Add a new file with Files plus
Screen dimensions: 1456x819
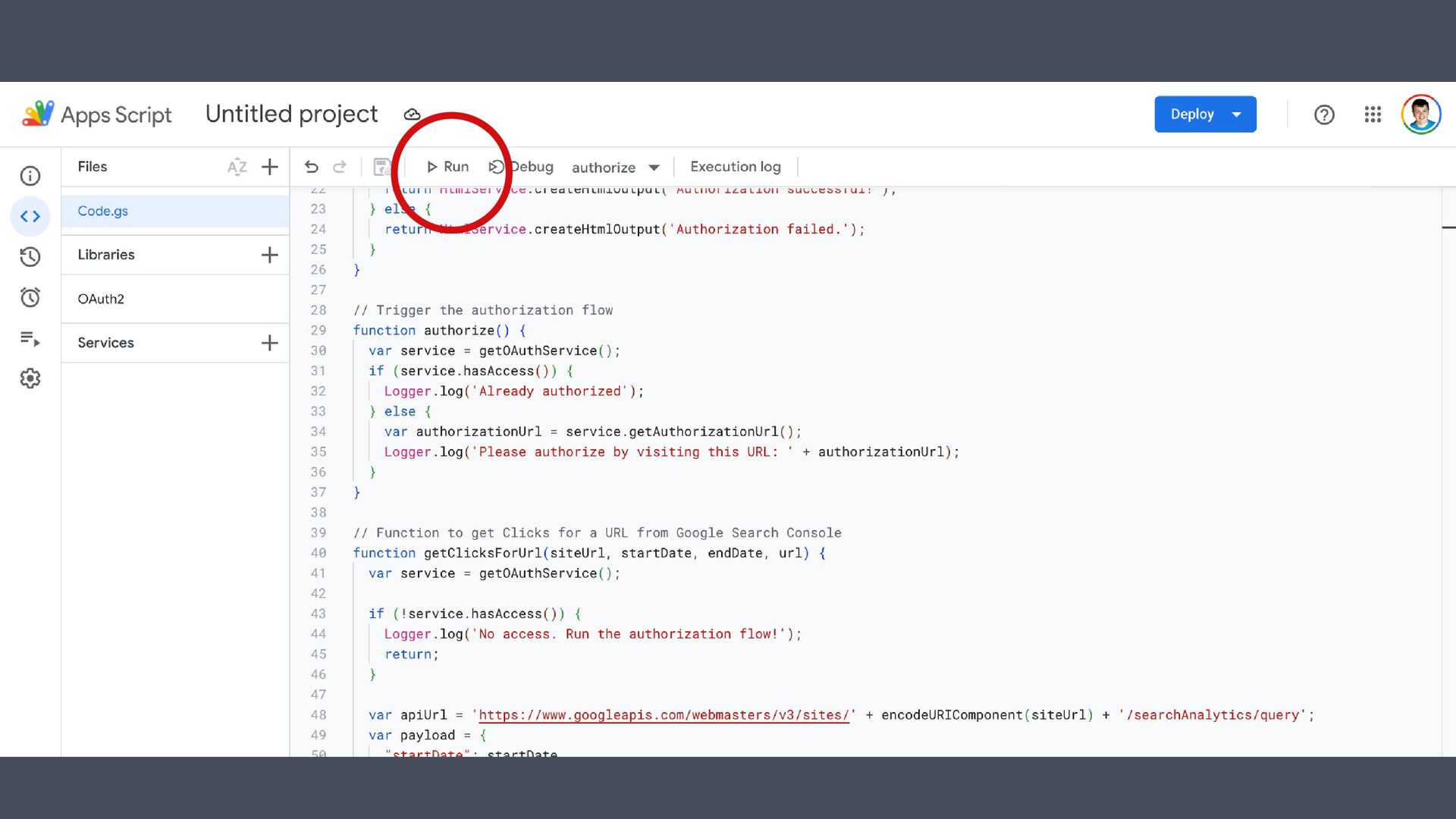click(x=269, y=167)
